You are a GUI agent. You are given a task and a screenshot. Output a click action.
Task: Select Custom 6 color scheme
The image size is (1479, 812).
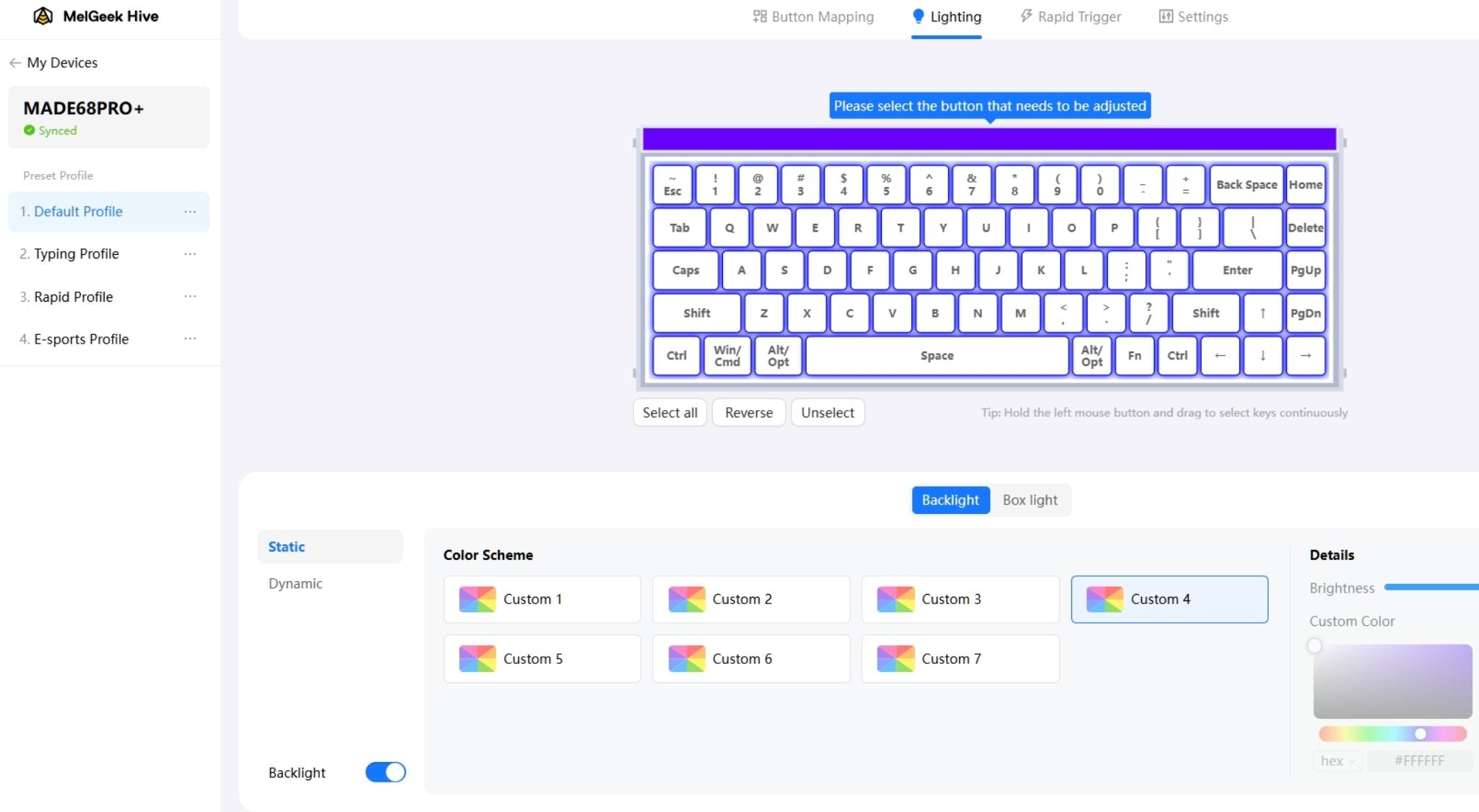click(x=751, y=659)
